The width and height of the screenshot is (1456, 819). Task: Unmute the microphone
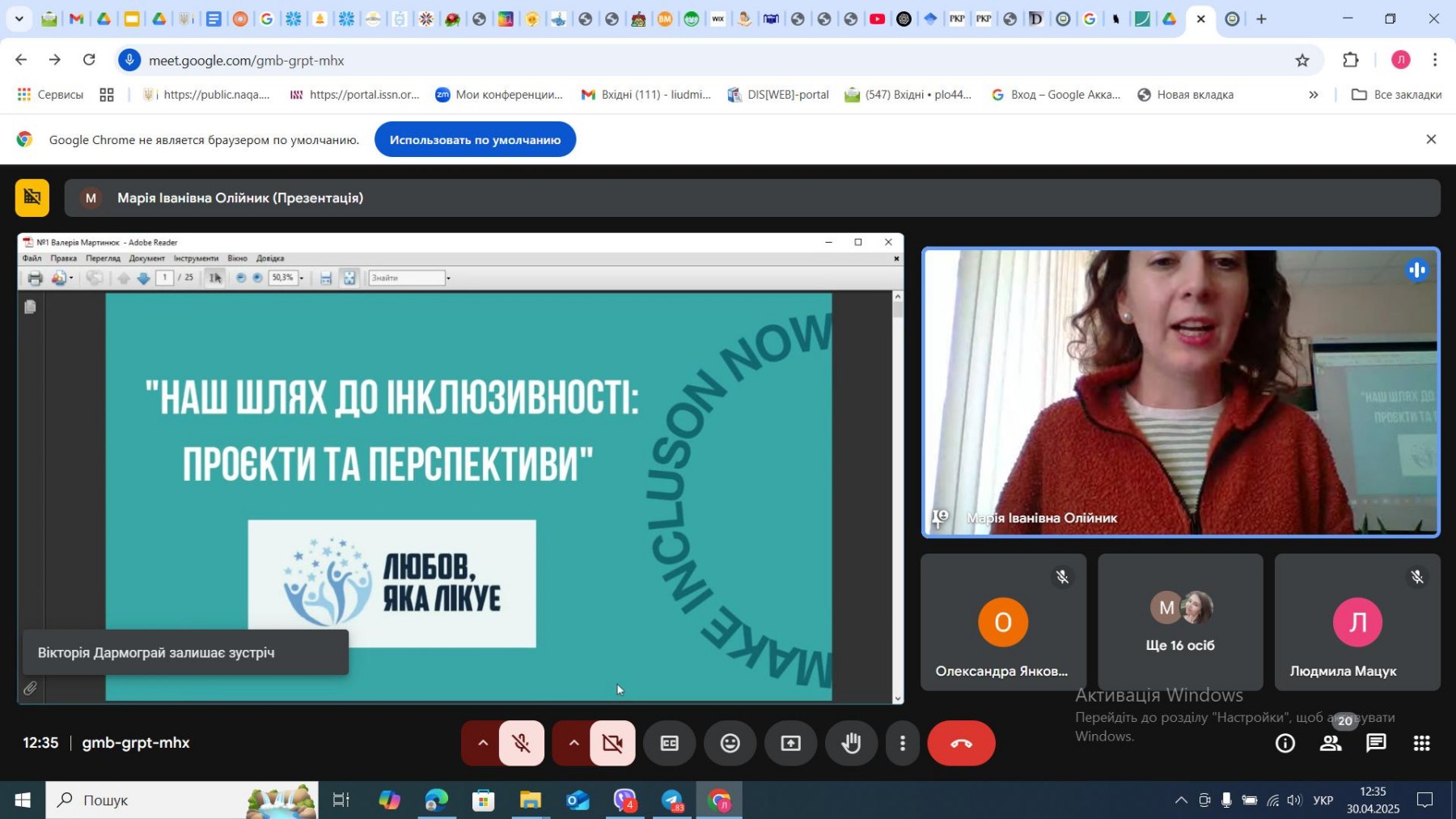[522, 743]
